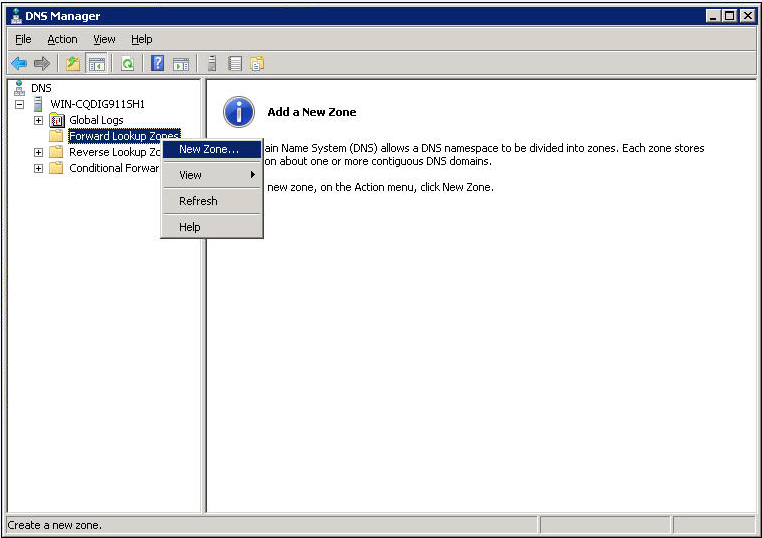Image resolution: width=762 pixels, height=538 pixels.
Task: Open the Action menu
Action: (62, 39)
